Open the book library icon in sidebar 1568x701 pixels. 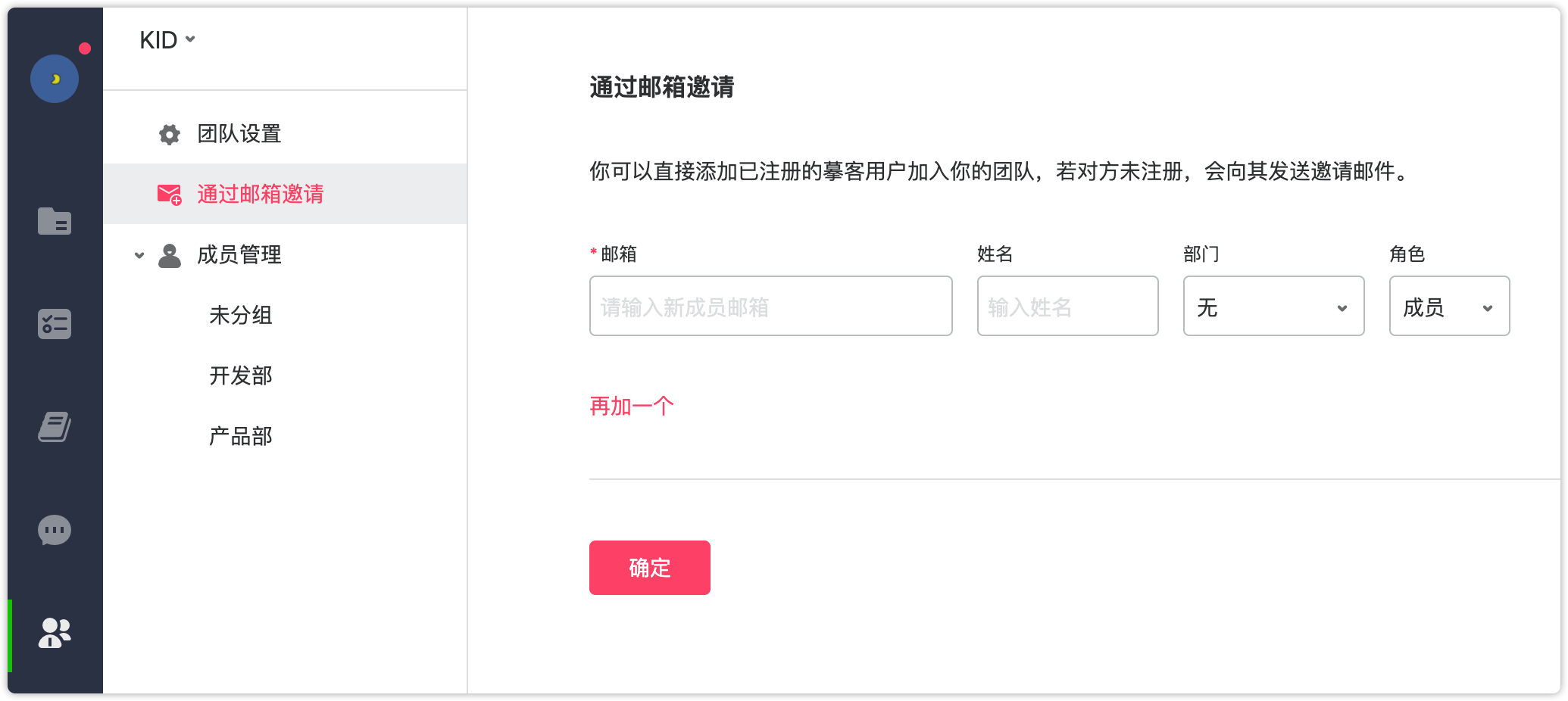pos(55,427)
